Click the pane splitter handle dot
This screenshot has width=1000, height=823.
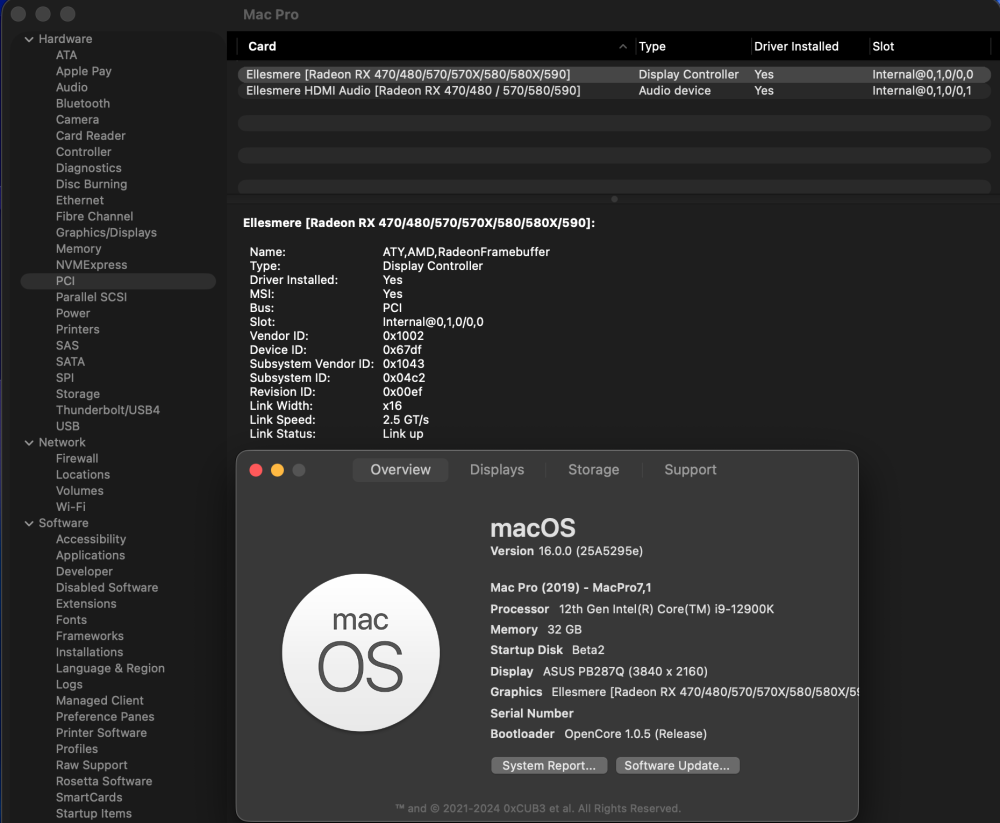tap(614, 199)
